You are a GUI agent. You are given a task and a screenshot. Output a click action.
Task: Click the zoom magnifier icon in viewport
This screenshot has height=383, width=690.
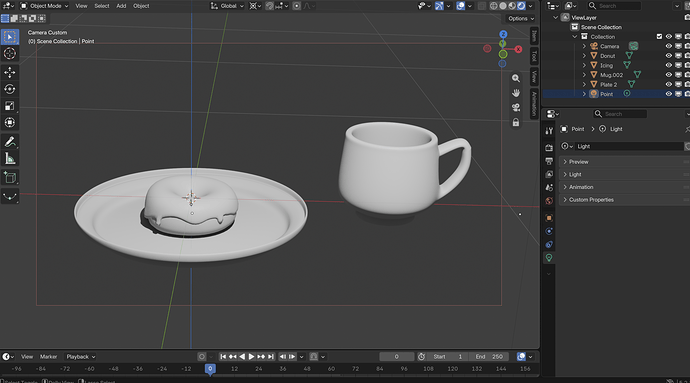(x=516, y=78)
